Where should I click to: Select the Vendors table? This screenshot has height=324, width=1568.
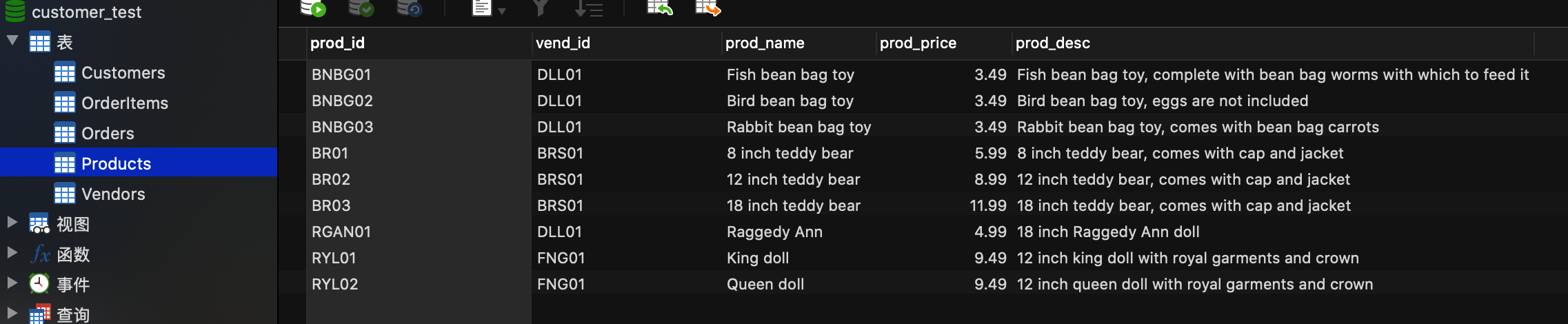(113, 194)
